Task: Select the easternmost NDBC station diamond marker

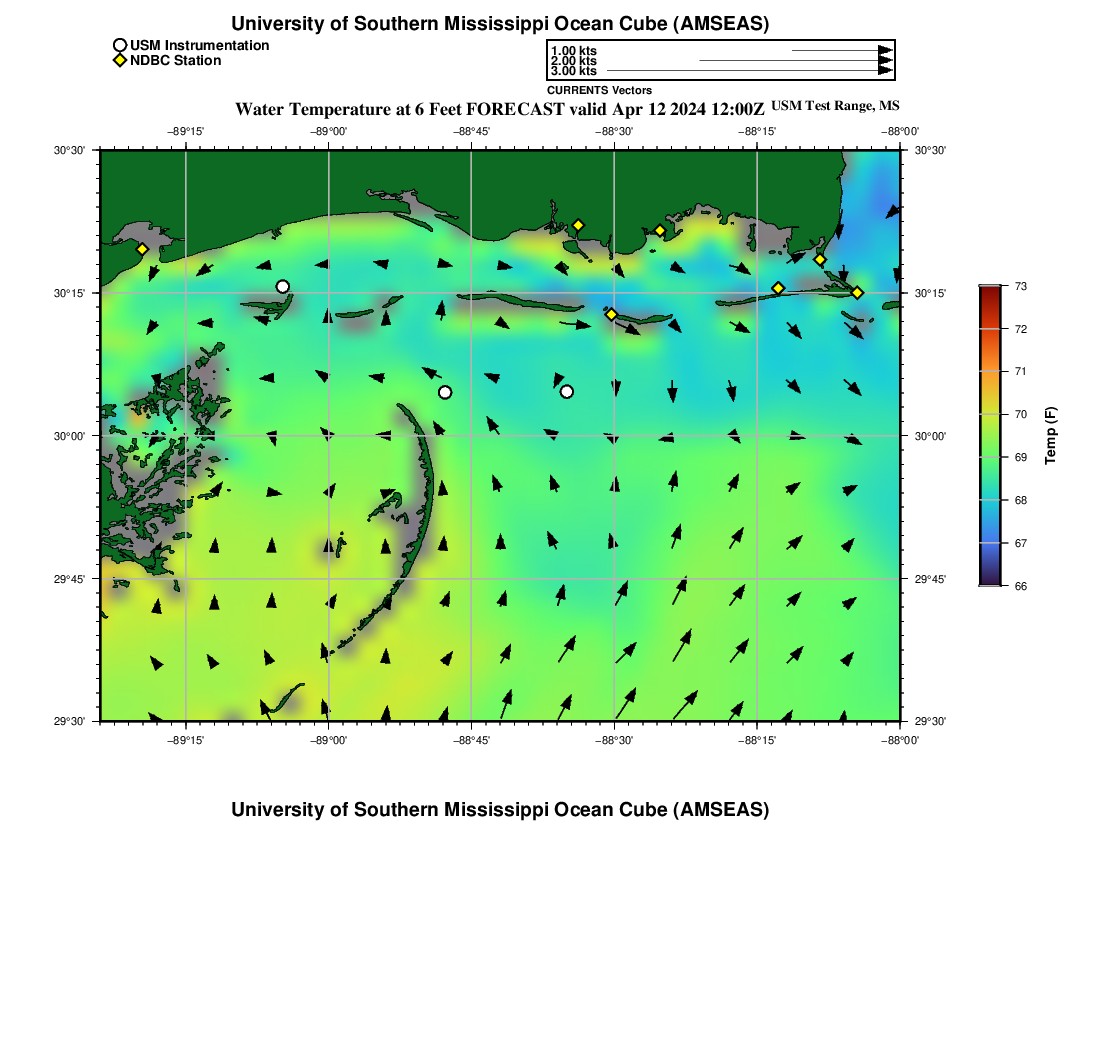Action: point(857,293)
